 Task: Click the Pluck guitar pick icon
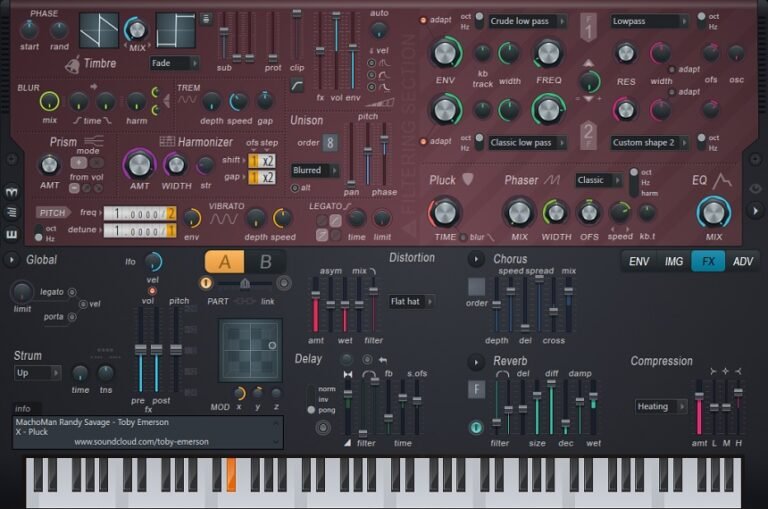pos(468,179)
